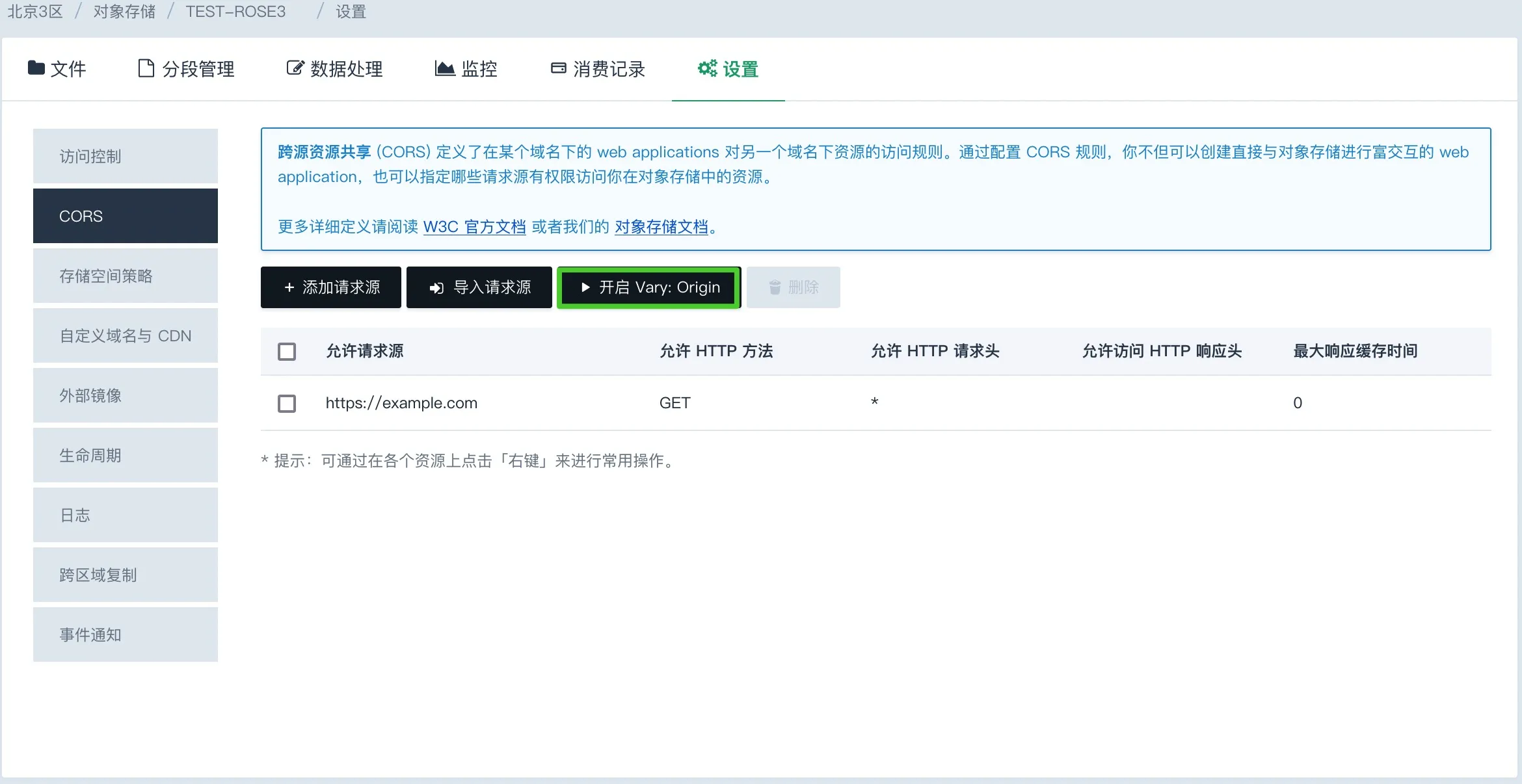This screenshot has height=784, width=1522.
Task: Check the select-all checkbox in table header
Action: point(287,352)
